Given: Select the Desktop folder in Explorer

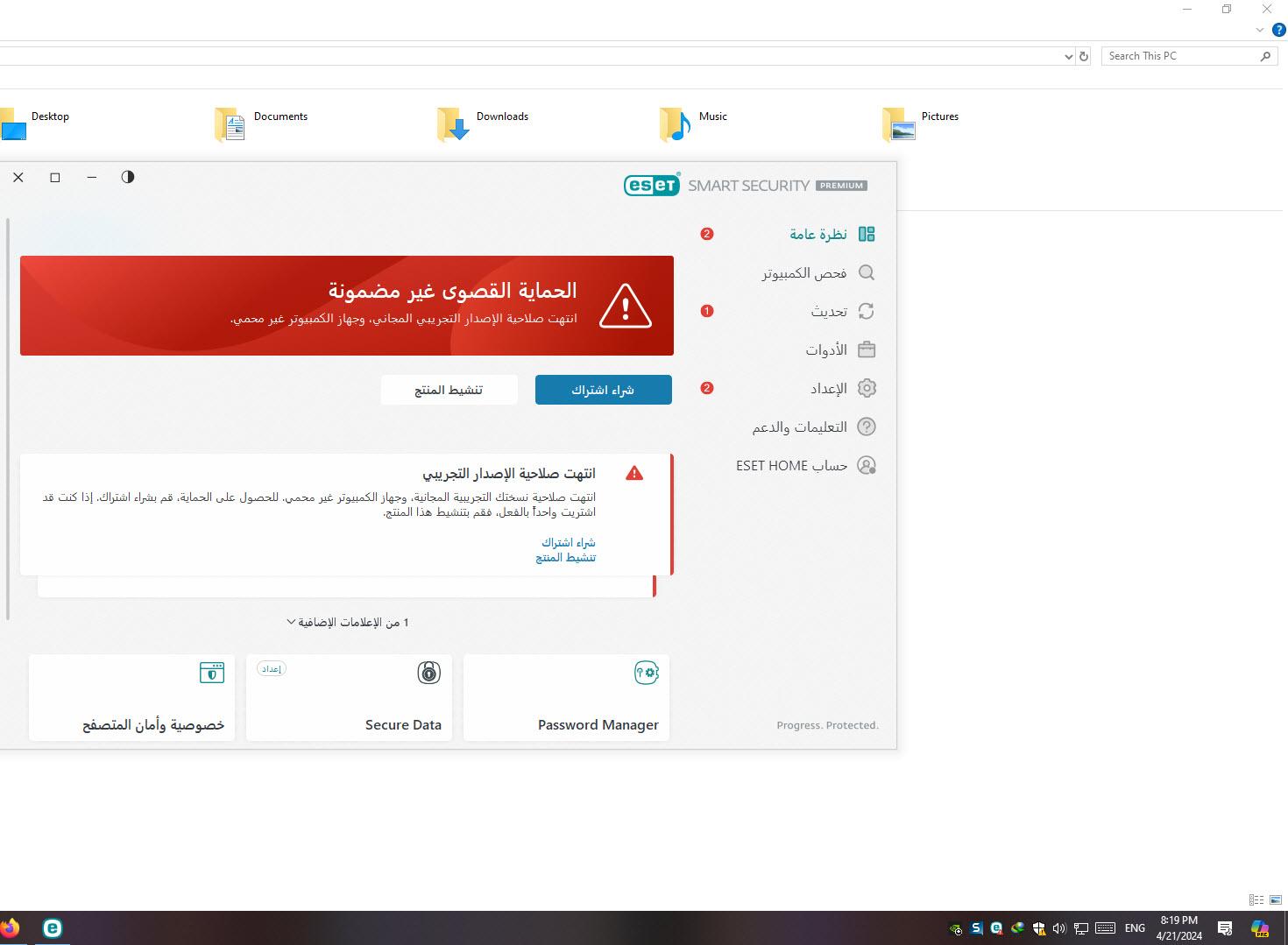Looking at the screenshot, I should point(35,123).
